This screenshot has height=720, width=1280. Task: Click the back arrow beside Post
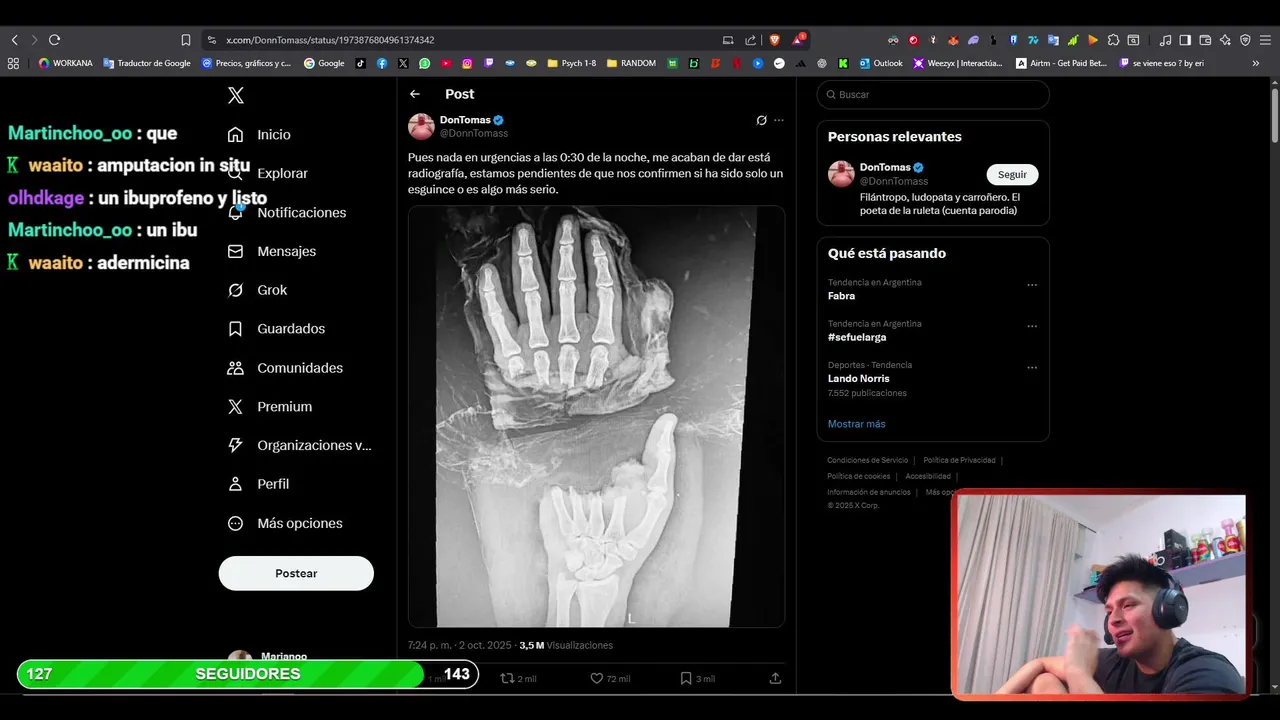[x=415, y=94]
